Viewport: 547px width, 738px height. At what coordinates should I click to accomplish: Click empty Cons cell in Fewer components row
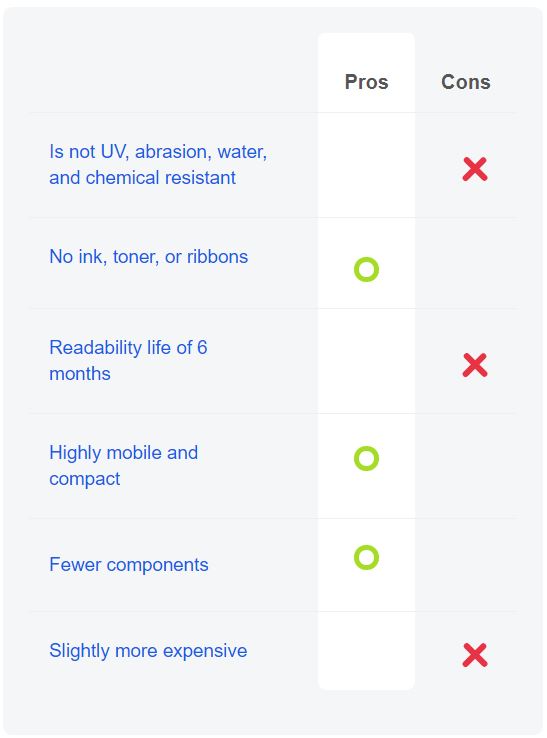(466, 565)
